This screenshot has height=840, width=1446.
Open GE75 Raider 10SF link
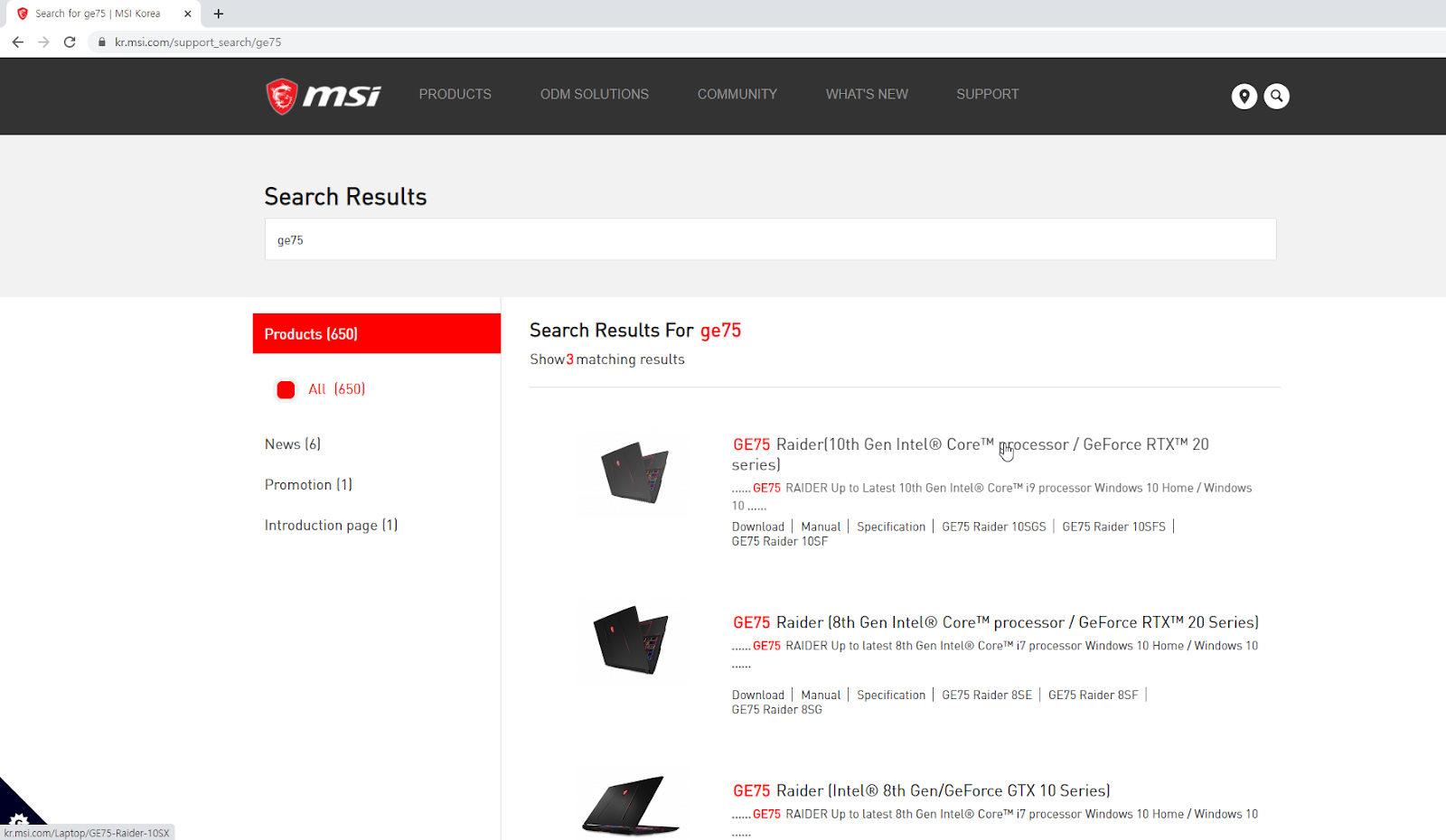point(780,541)
